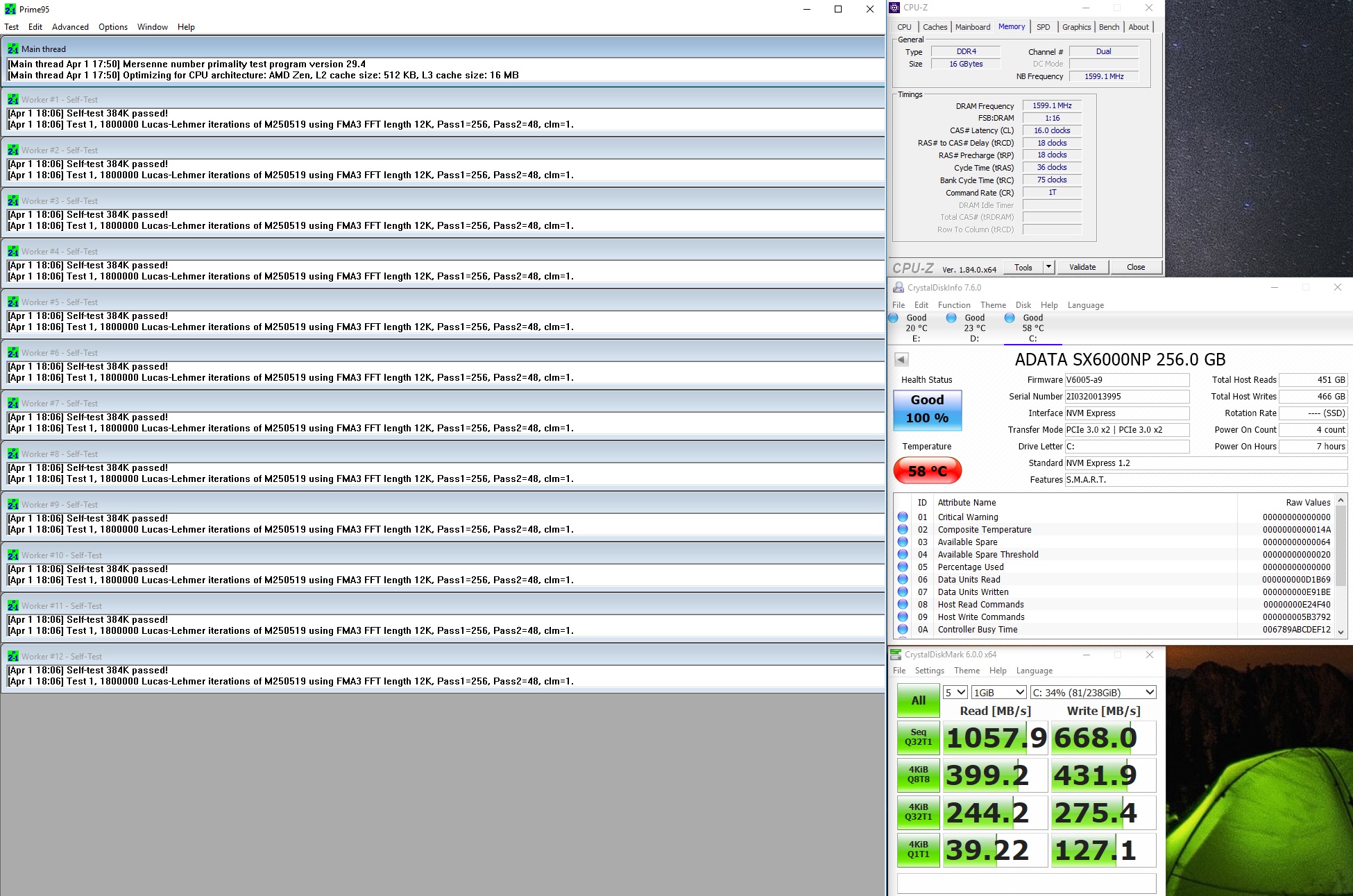Start the 4KiB Q1T1 benchmark
This screenshot has height=896, width=1353.
(x=919, y=850)
